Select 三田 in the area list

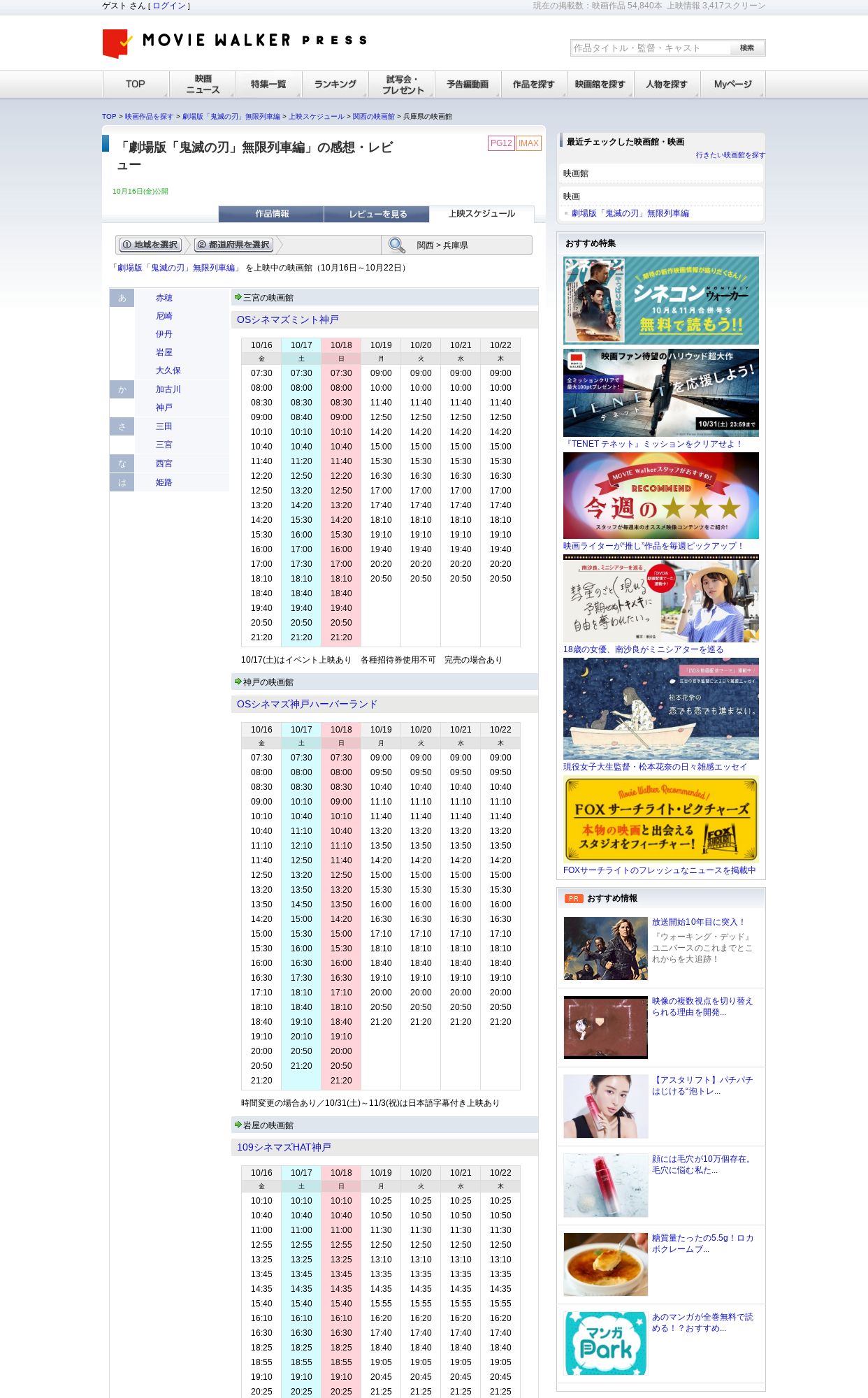tap(164, 426)
